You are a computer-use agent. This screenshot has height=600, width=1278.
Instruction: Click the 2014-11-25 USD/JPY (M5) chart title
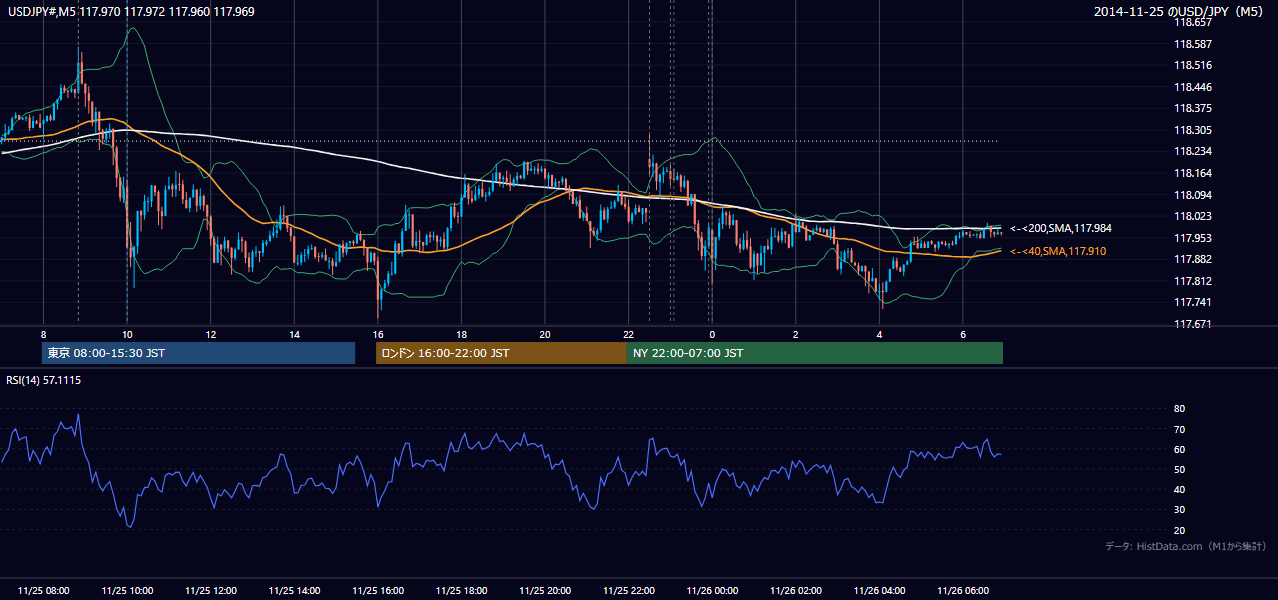point(1180,12)
